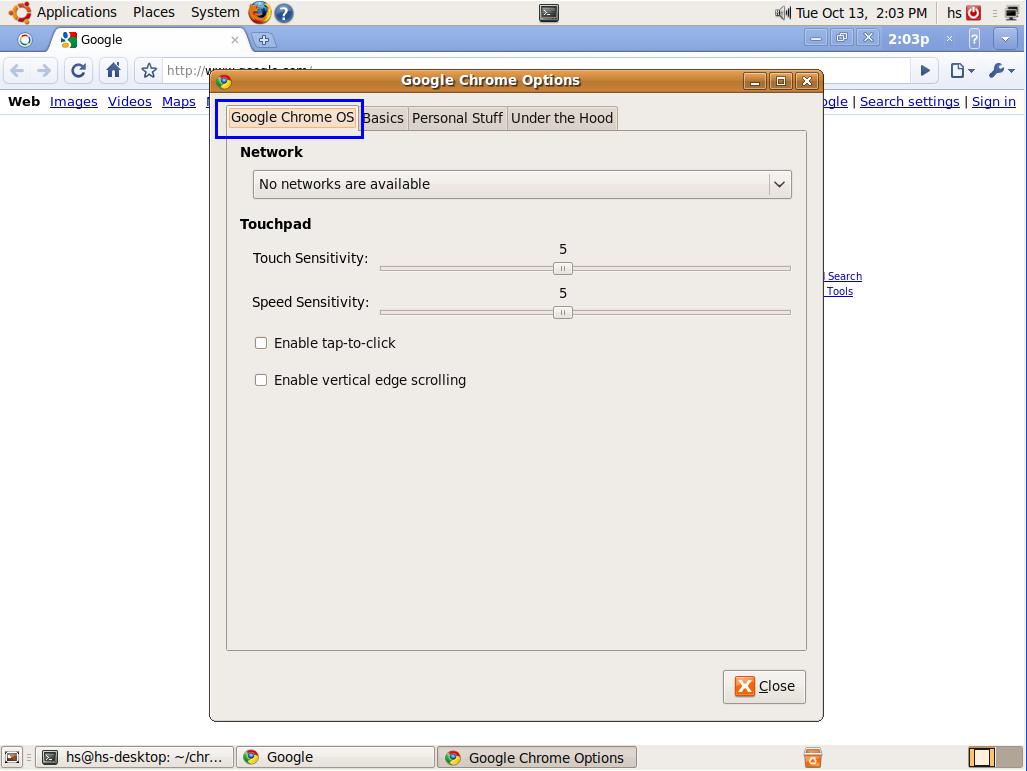
Task: Switch to Google window in taskbar
Action: pos(335,757)
